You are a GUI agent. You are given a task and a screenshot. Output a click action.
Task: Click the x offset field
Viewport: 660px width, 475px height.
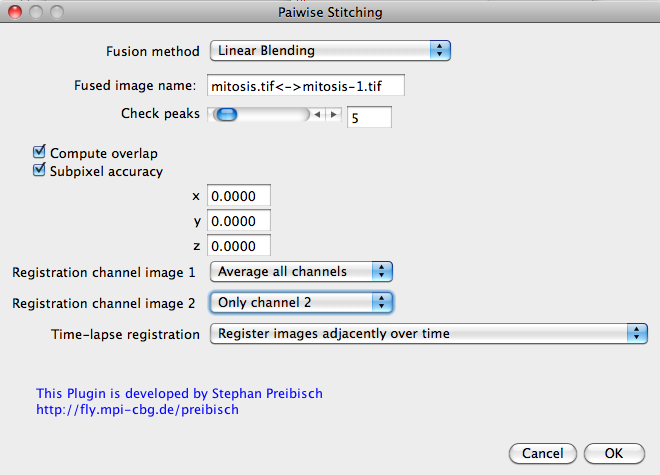pyautogui.click(x=239, y=195)
